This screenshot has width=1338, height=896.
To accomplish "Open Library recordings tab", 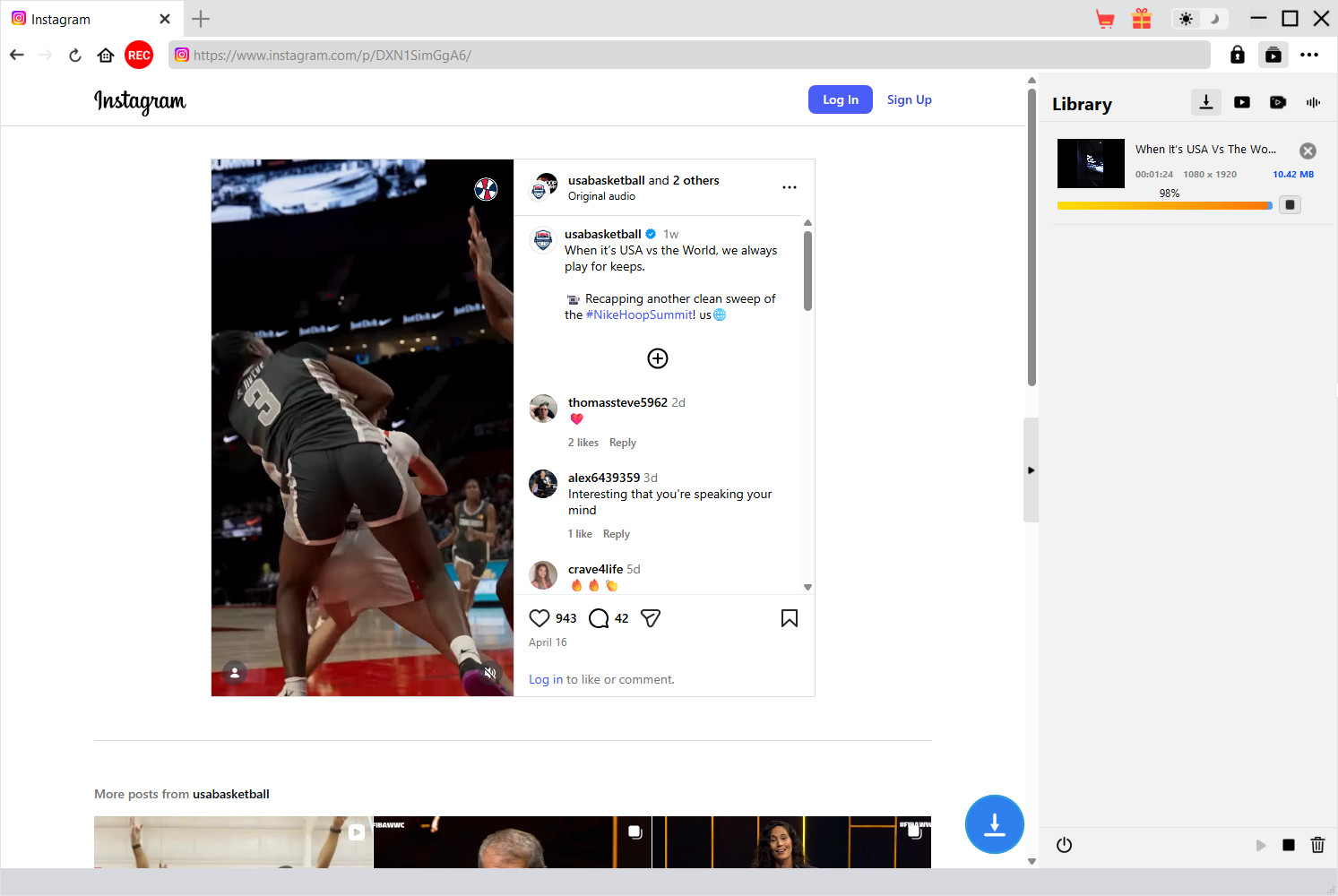I will tap(1278, 102).
